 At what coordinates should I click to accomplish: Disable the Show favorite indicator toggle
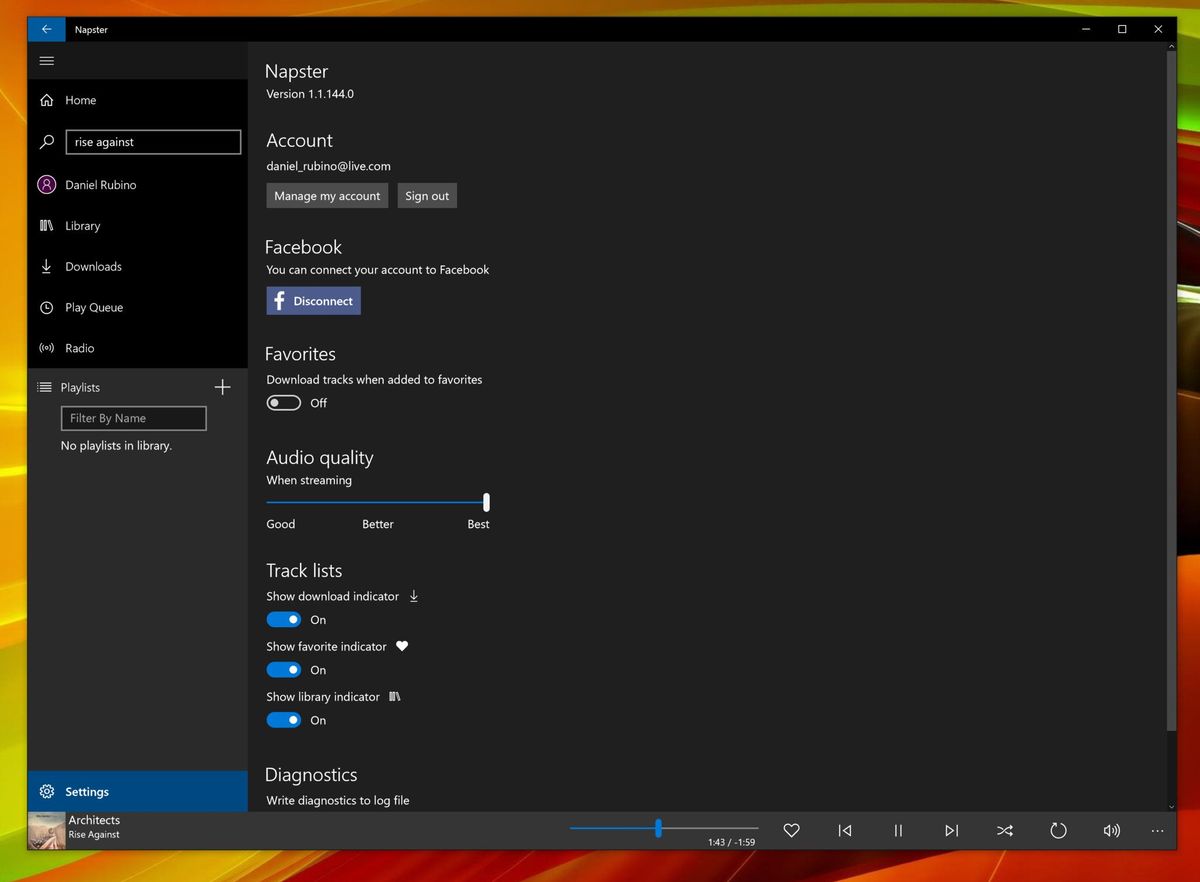coord(283,669)
